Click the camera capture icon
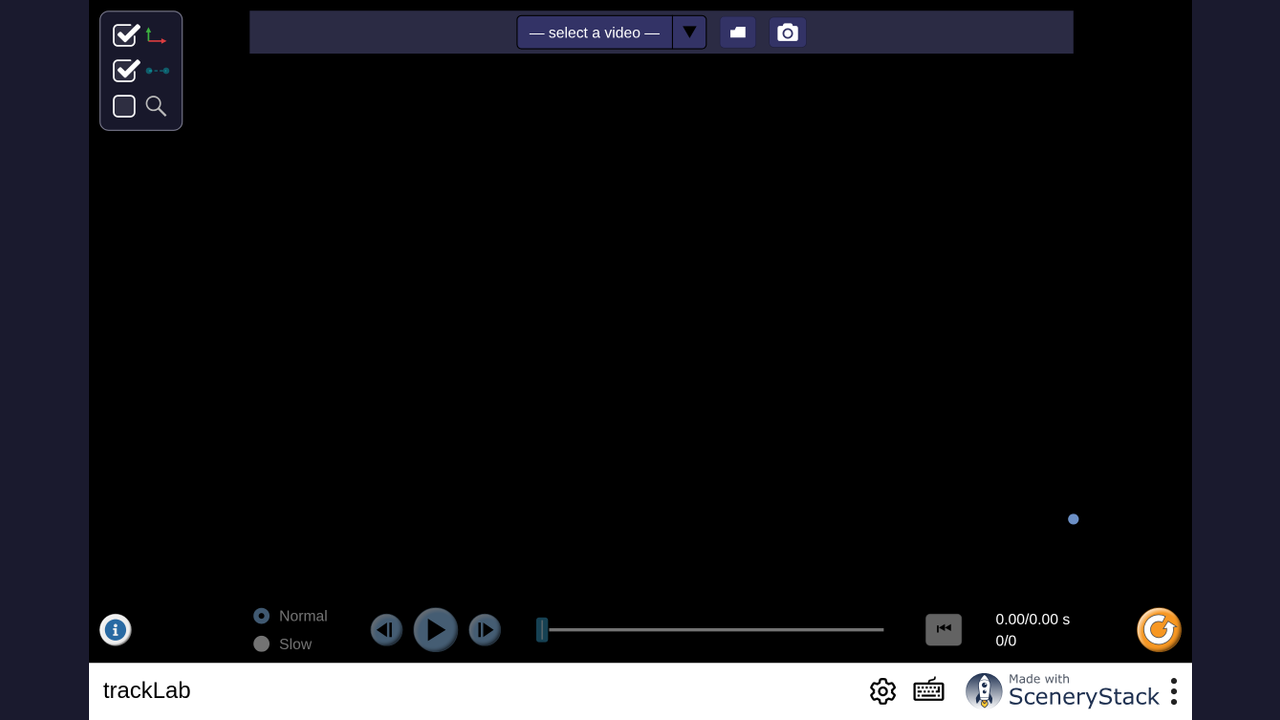The image size is (1280, 720). click(x=788, y=32)
